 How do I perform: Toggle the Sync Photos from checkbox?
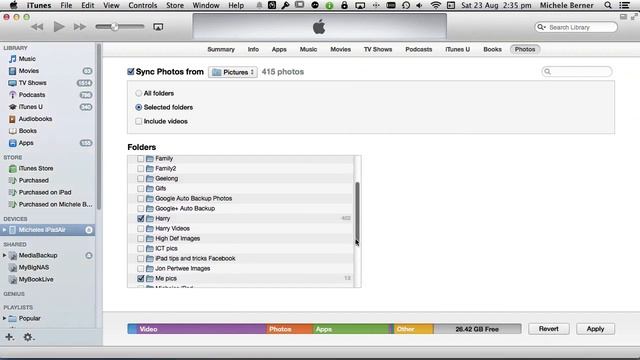click(x=131, y=71)
